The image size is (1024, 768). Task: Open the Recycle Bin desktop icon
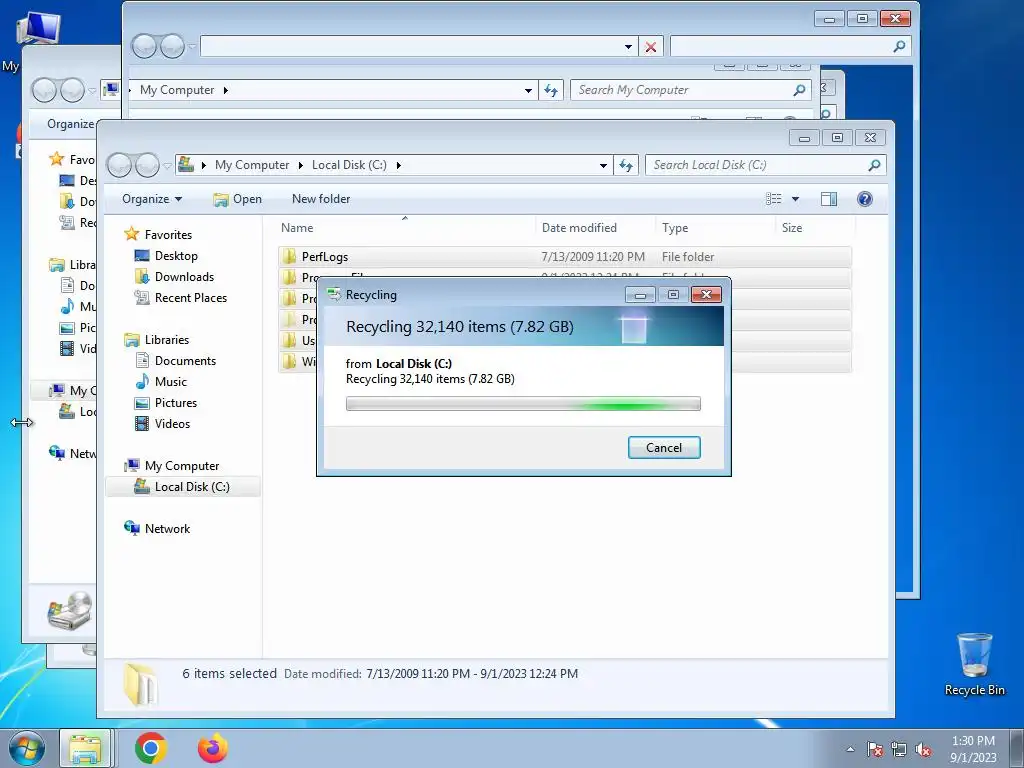click(x=974, y=664)
